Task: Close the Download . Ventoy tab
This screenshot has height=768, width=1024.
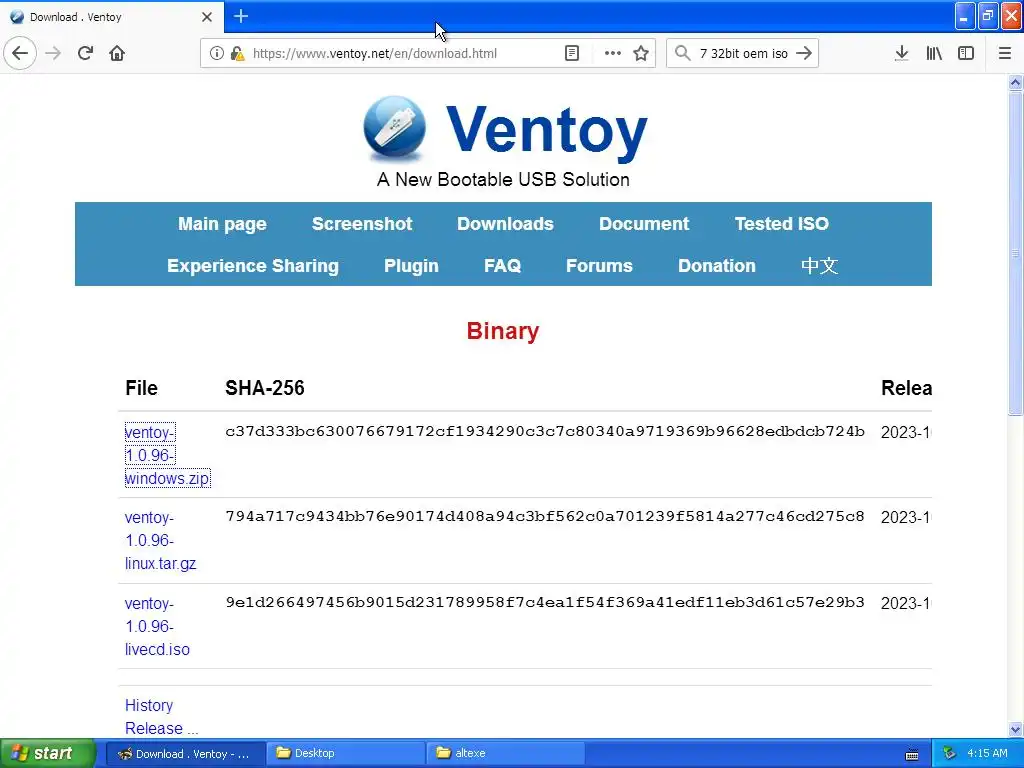Action: (x=207, y=17)
